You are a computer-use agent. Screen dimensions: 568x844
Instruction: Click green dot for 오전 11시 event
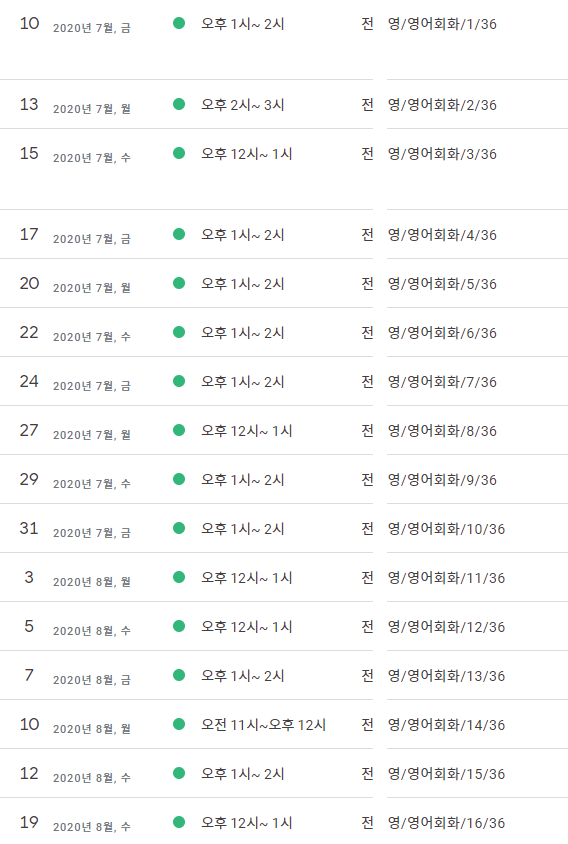pyautogui.click(x=179, y=724)
